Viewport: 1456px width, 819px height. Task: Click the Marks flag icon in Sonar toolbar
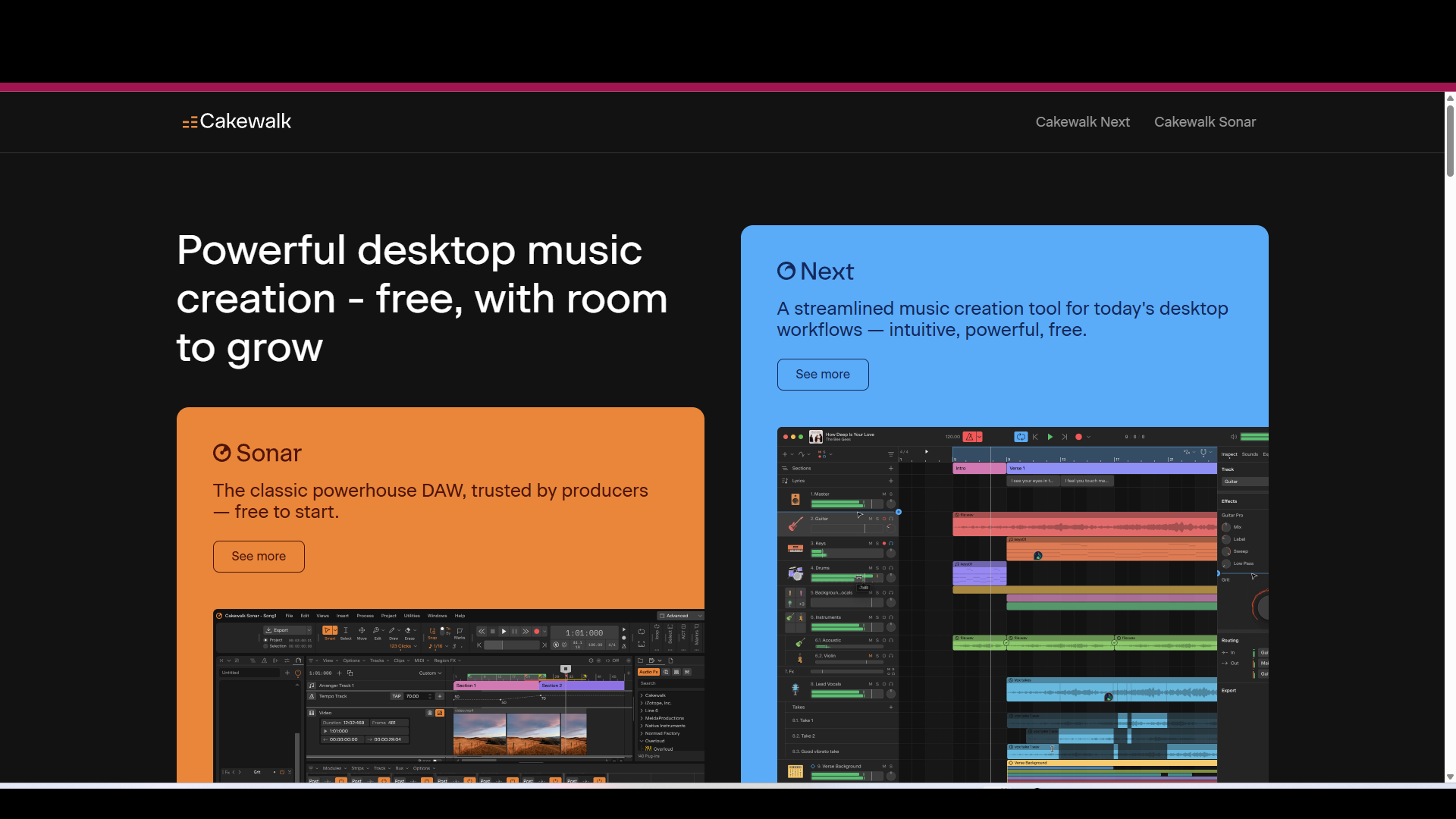click(x=460, y=632)
